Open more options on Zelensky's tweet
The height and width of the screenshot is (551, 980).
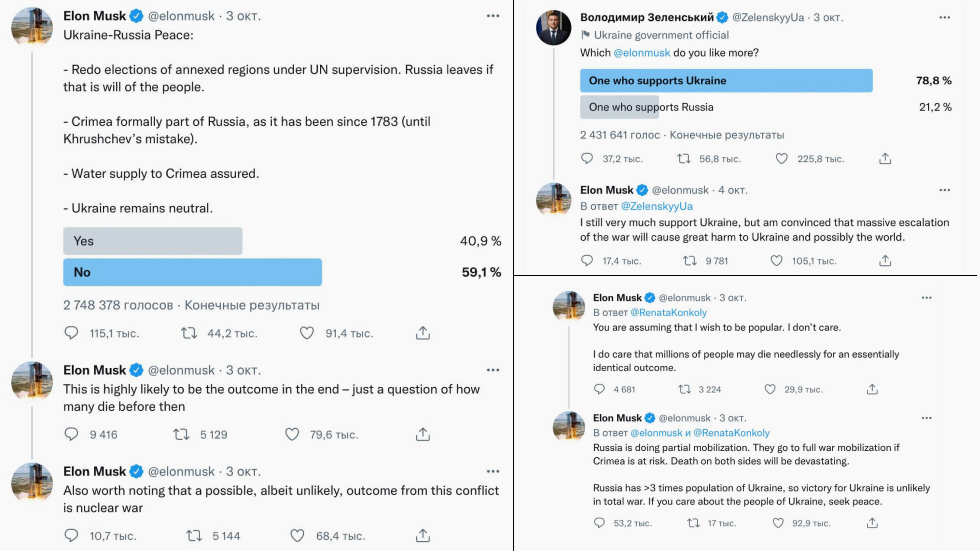(944, 17)
